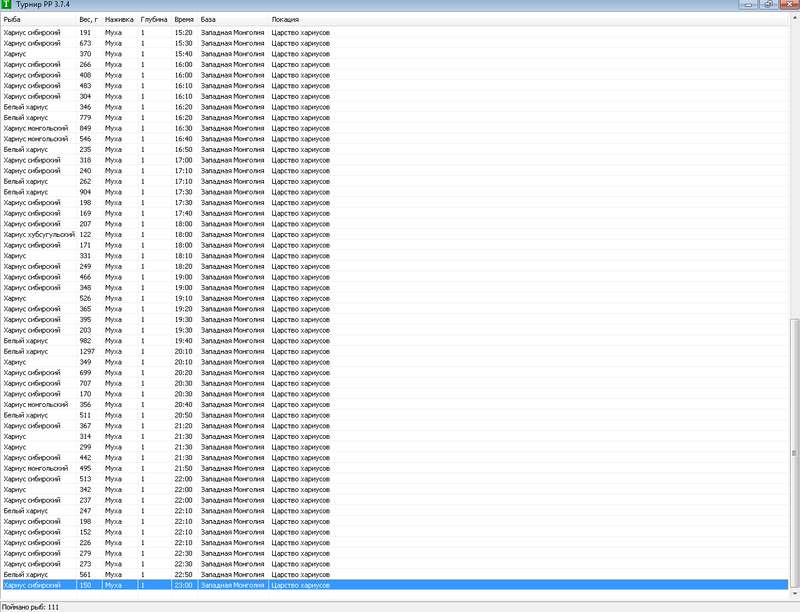This screenshot has width=800, height=612.
Task: Click the time cell 22:50
Action: click(183, 575)
